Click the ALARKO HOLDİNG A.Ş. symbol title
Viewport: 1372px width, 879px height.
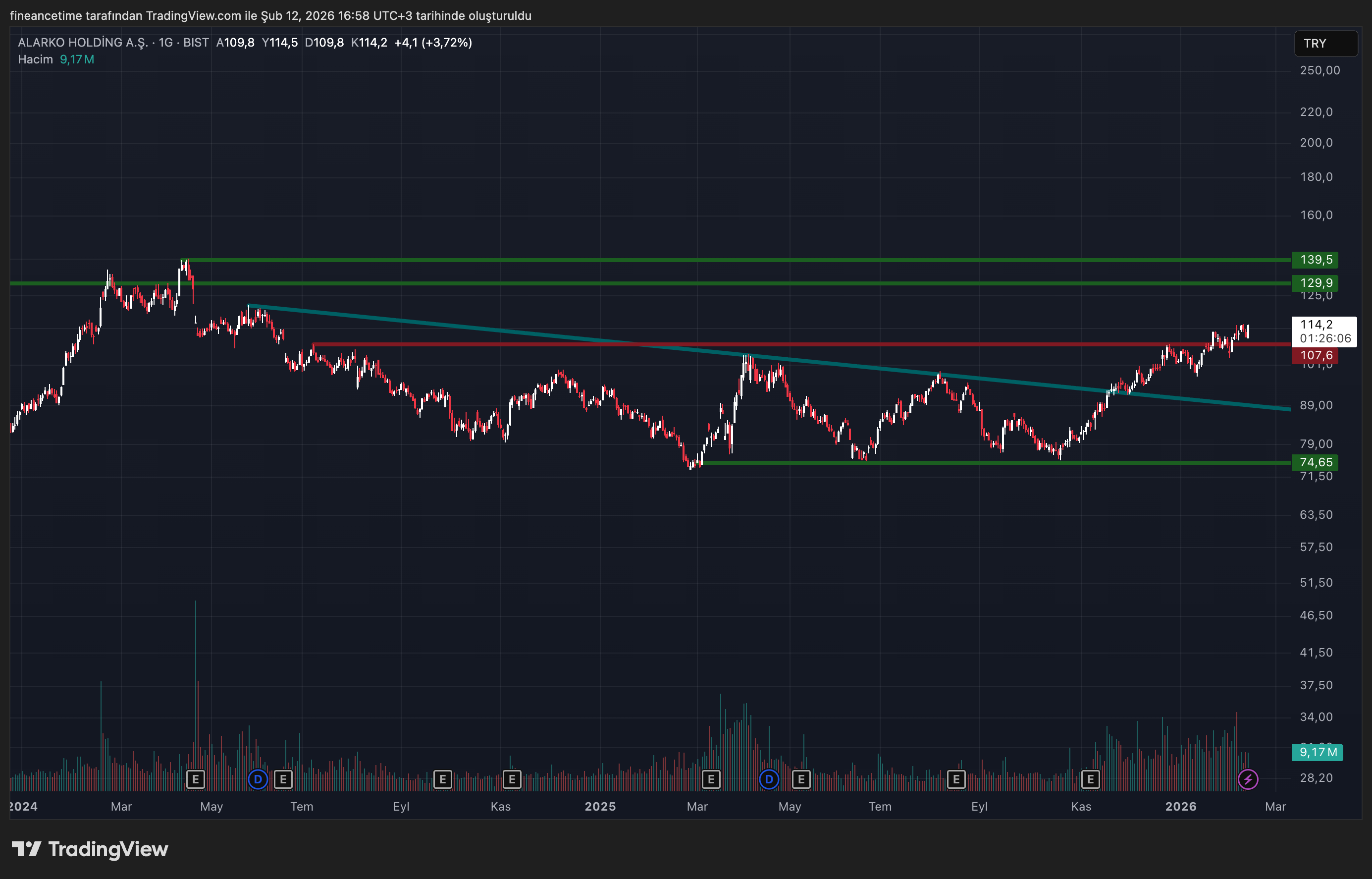(83, 42)
